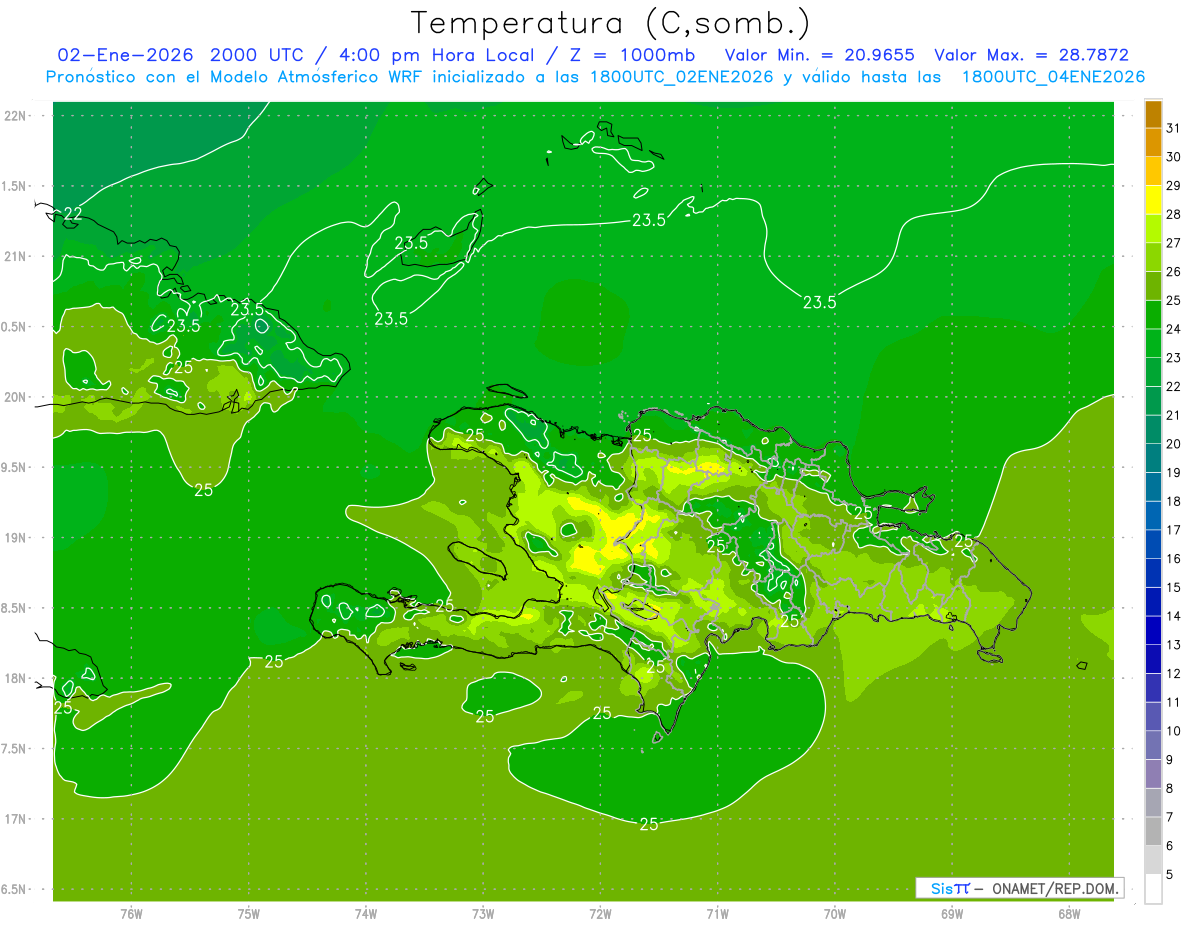
Task: Click the 'Sisπ – ONAMET/REP.DOM.' credit box
Action: (x=1020, y=888)
